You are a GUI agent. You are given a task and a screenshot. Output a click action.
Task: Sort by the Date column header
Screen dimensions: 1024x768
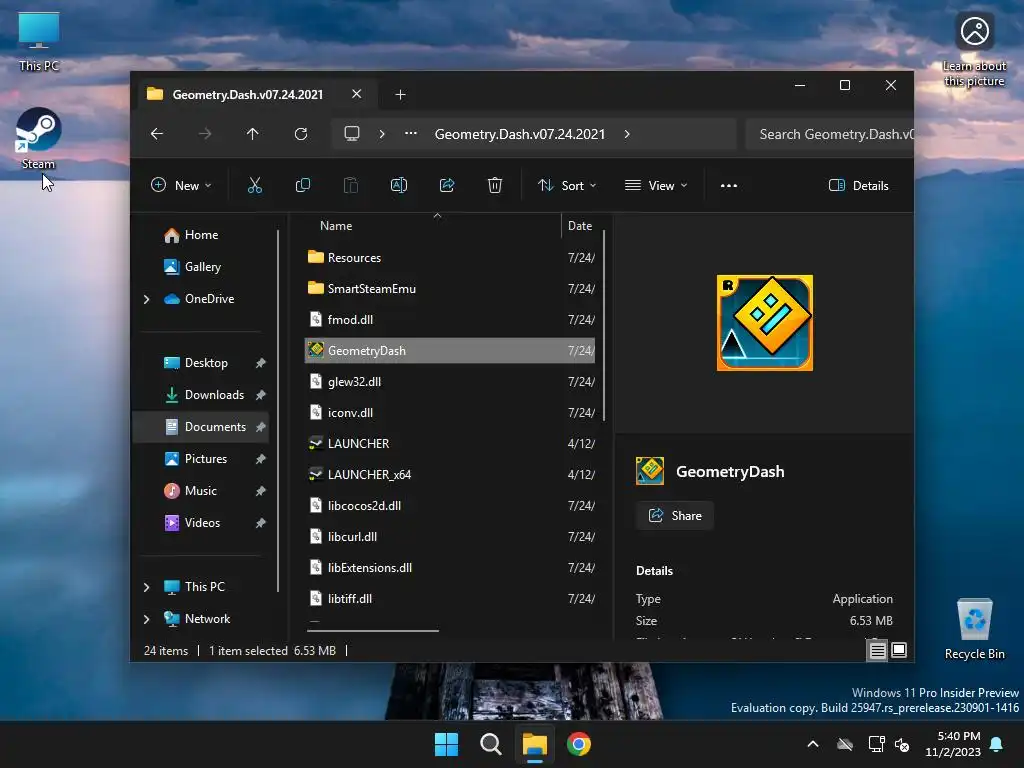[x=580, y=226]
